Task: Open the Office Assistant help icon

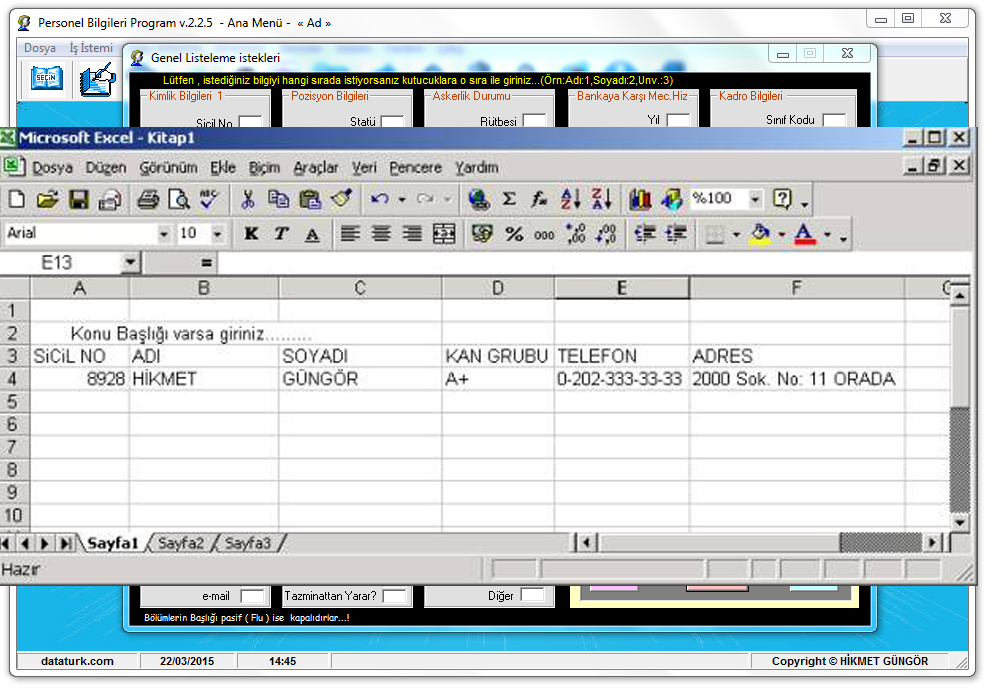Action: [x=783, y=199]
